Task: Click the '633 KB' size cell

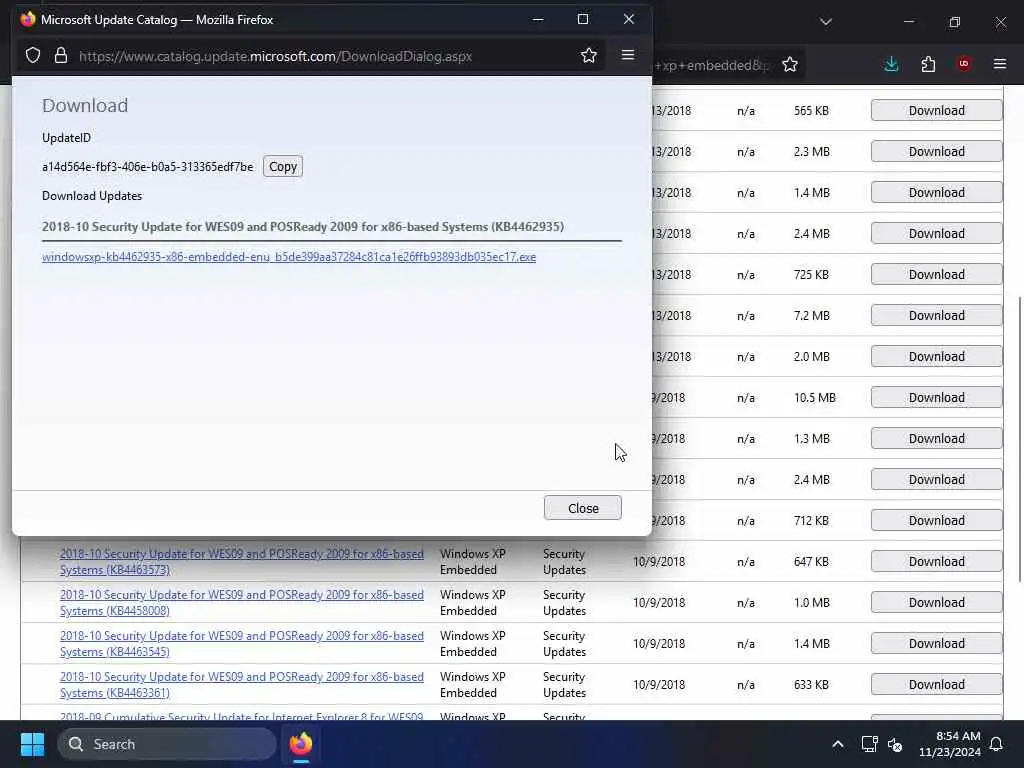Action: coord(811,684)
